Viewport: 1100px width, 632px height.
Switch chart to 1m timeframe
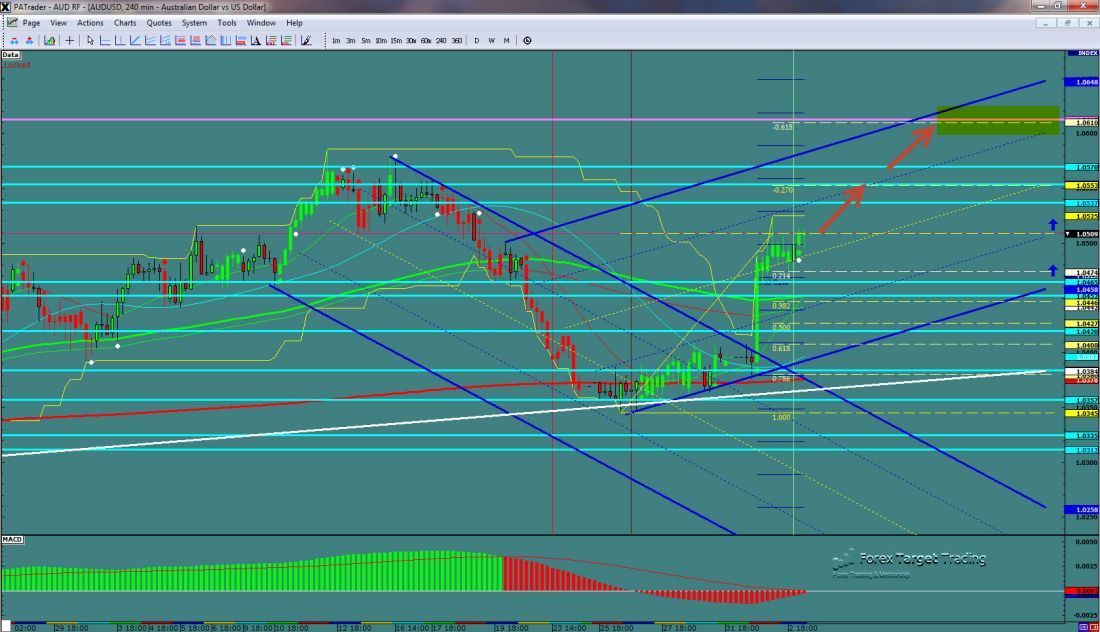(336, 41)
